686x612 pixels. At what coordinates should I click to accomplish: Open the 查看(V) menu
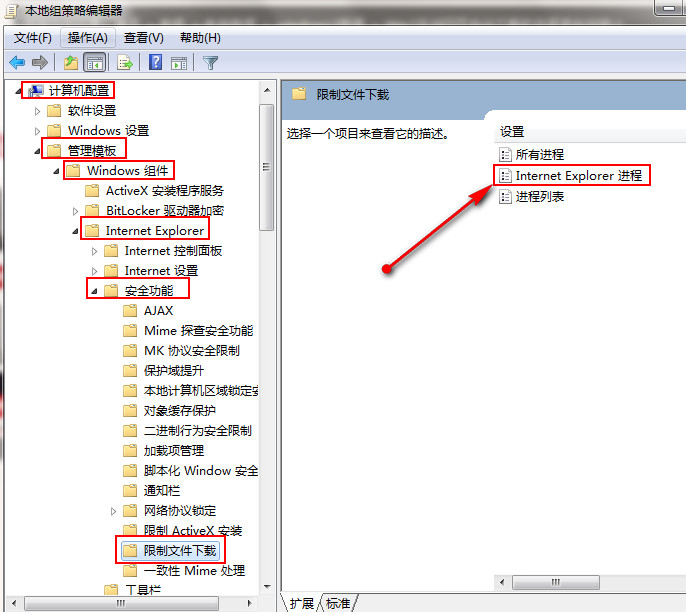[144, 38]
